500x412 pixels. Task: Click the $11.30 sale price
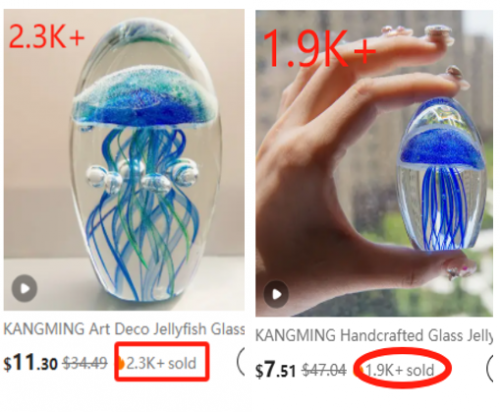pos(30,363)
